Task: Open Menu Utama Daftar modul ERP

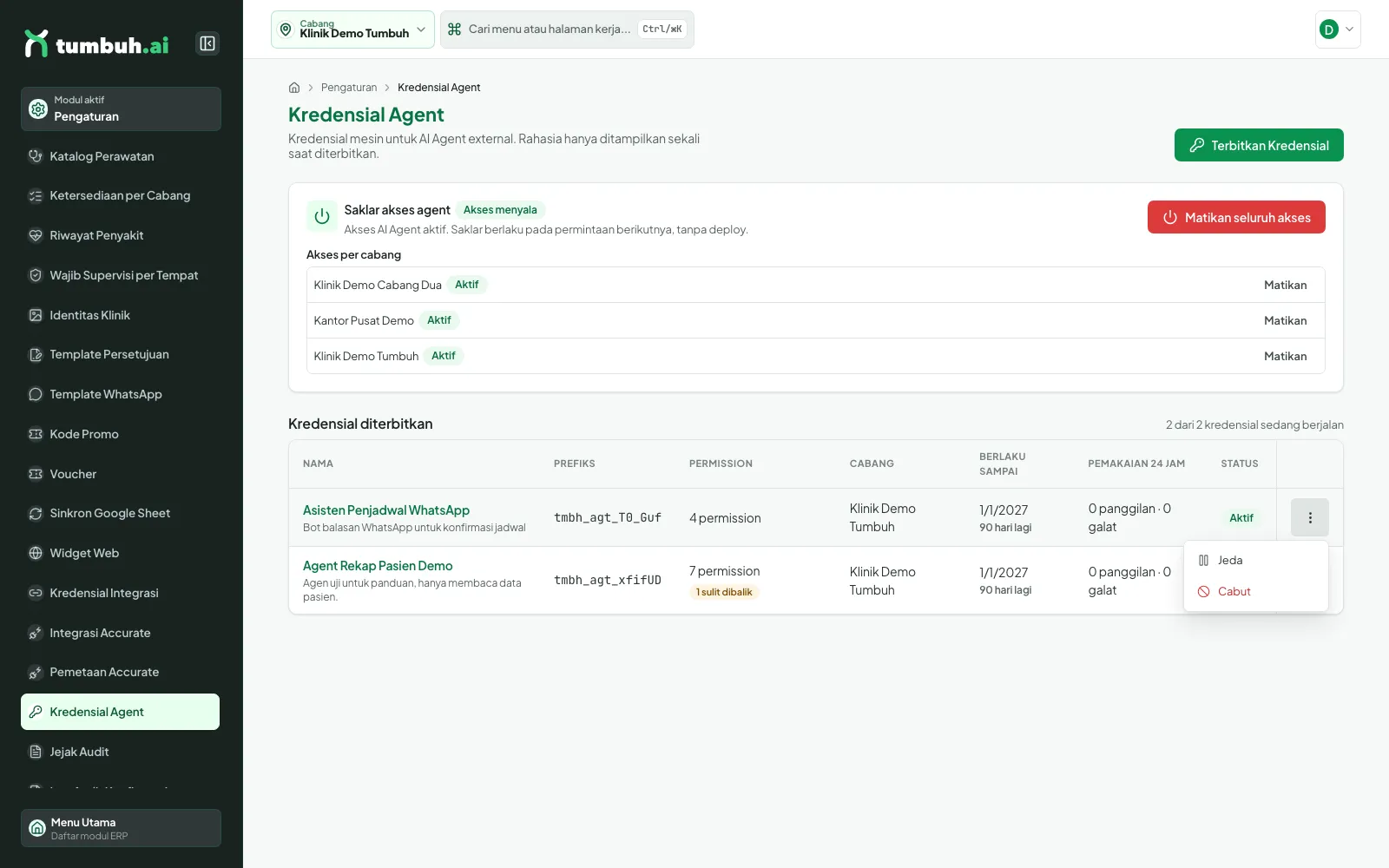Action: [121, 828]
